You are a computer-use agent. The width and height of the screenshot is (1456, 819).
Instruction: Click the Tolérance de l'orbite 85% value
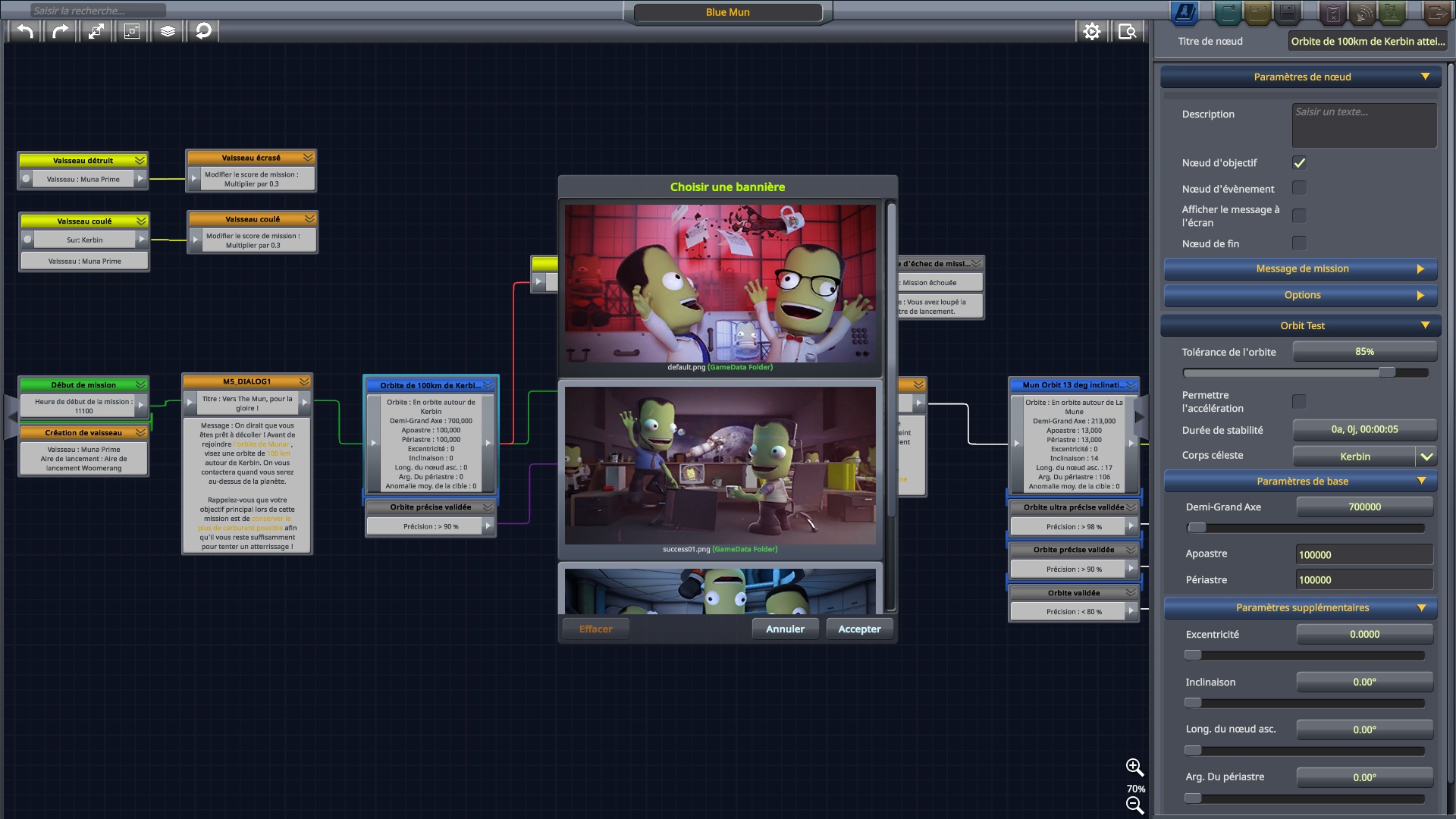pyautogui.click(x=1364, y=351)
